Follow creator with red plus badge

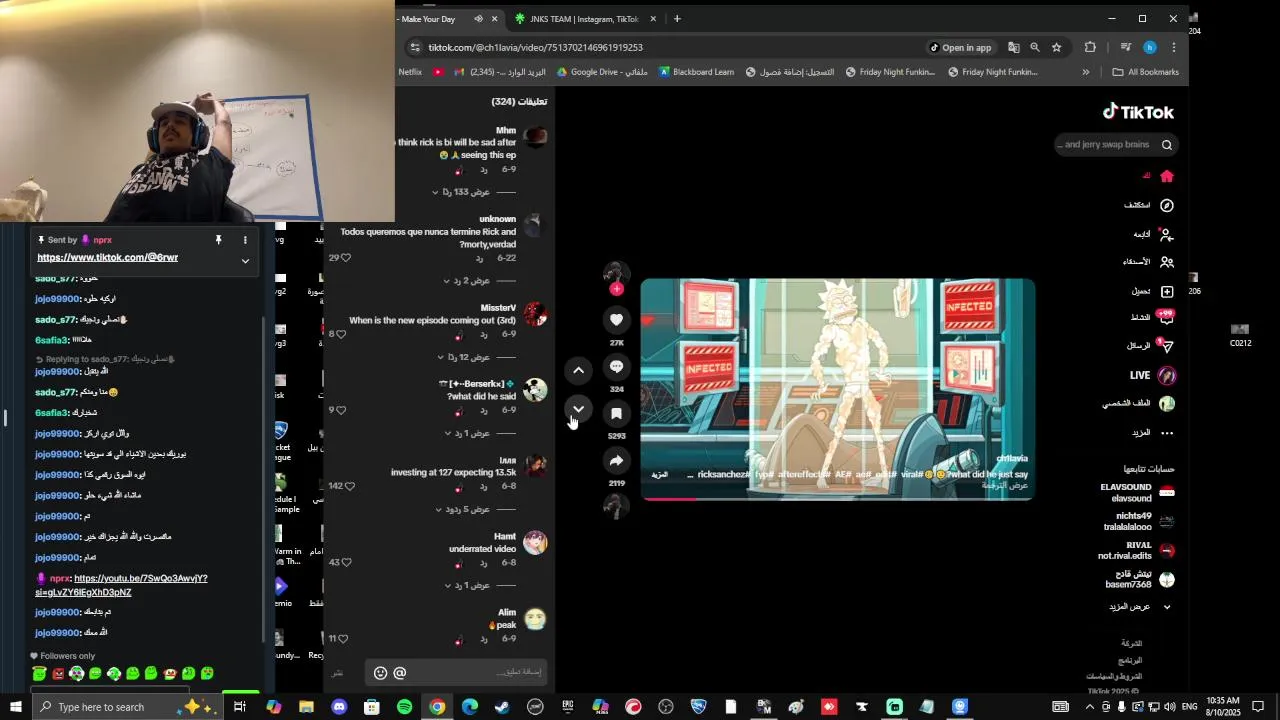click(617, 289)
